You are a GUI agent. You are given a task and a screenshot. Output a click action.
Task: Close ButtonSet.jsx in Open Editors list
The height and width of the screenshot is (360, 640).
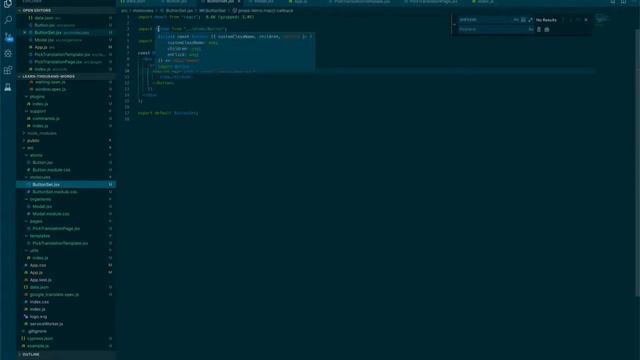tap(25, 33)
